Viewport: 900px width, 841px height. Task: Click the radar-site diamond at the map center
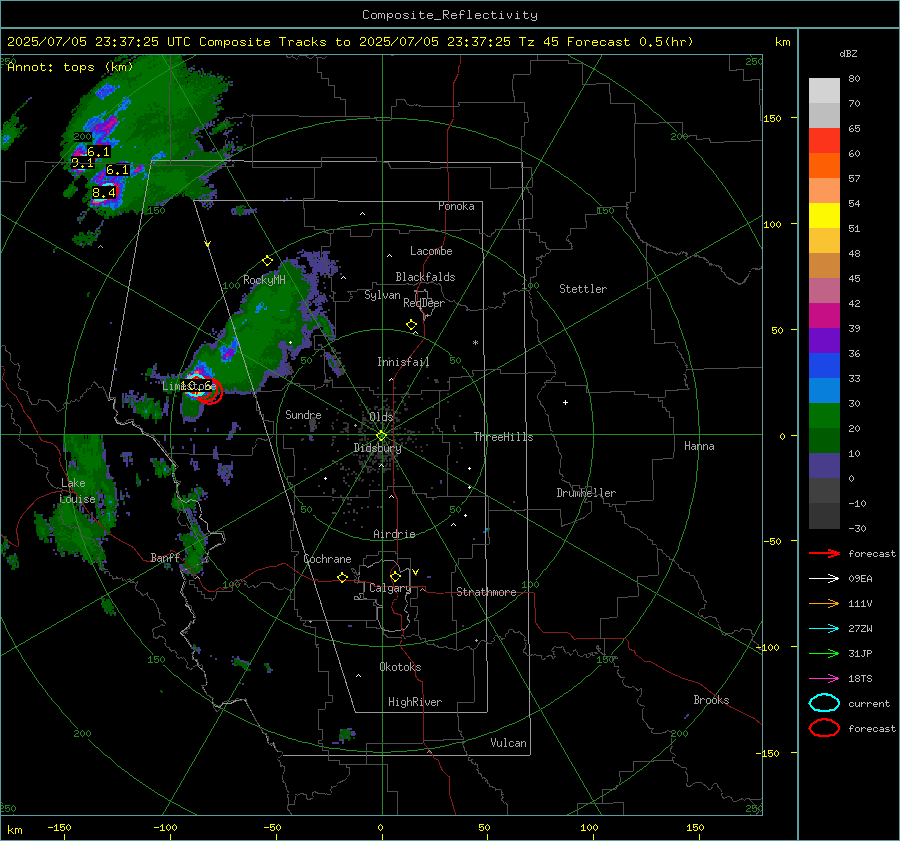[x=381, y=436]
